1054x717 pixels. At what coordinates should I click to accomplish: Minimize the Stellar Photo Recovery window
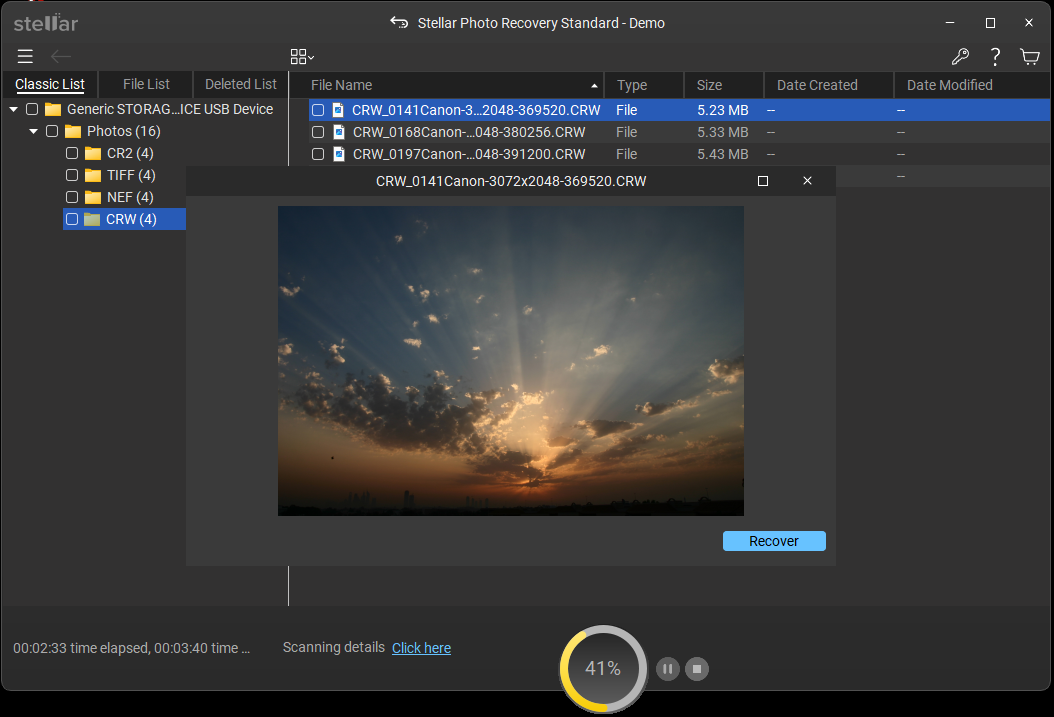950,23
